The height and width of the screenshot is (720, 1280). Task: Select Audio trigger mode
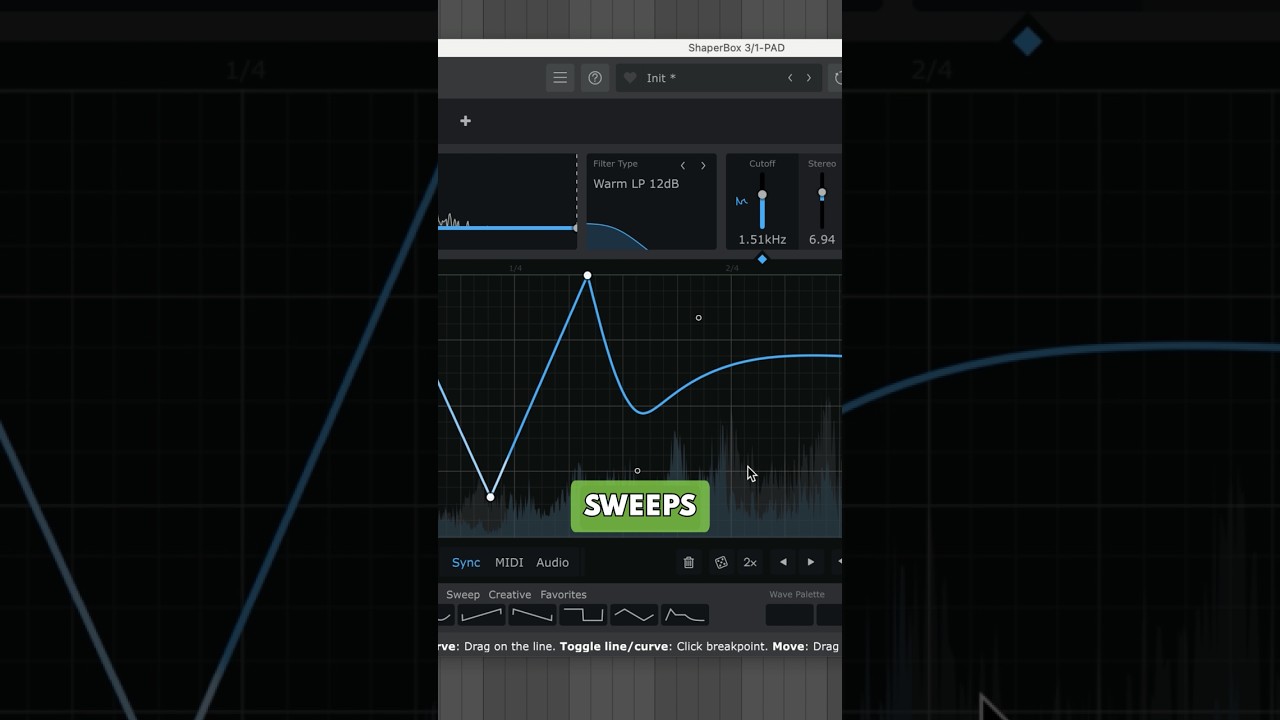coord(552,563)
